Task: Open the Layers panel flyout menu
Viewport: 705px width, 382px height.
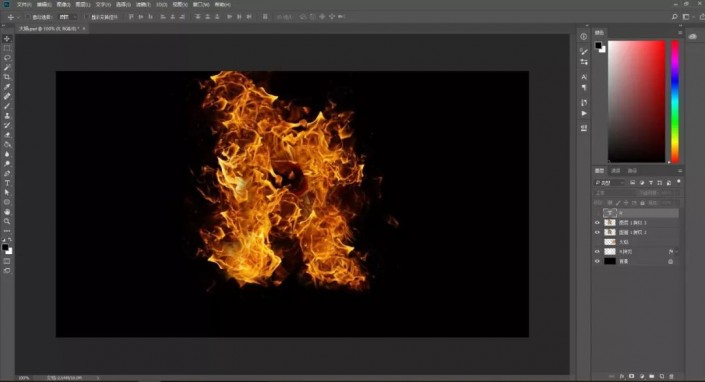Action: pos(680,171)
